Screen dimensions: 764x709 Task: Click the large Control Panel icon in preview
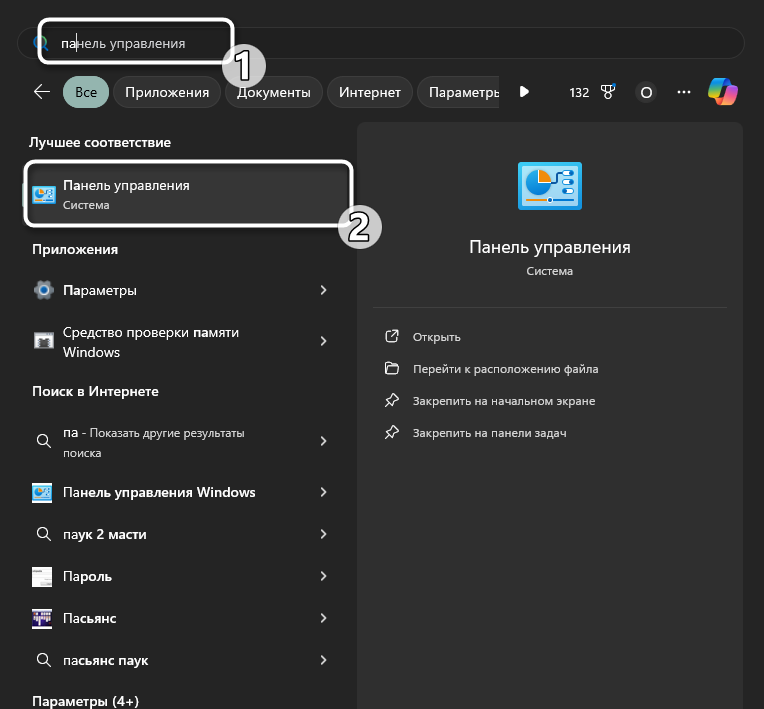tap(549, 186)
